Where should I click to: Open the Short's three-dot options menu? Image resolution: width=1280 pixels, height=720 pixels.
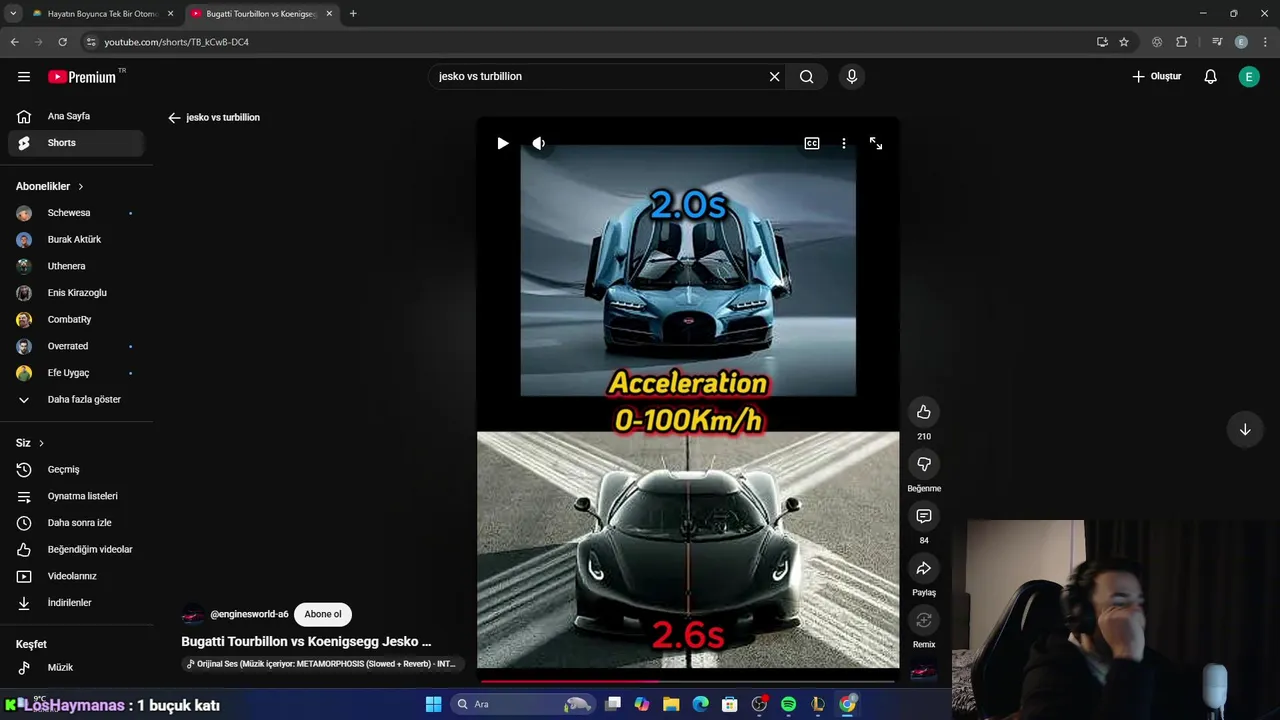[844, 144]
